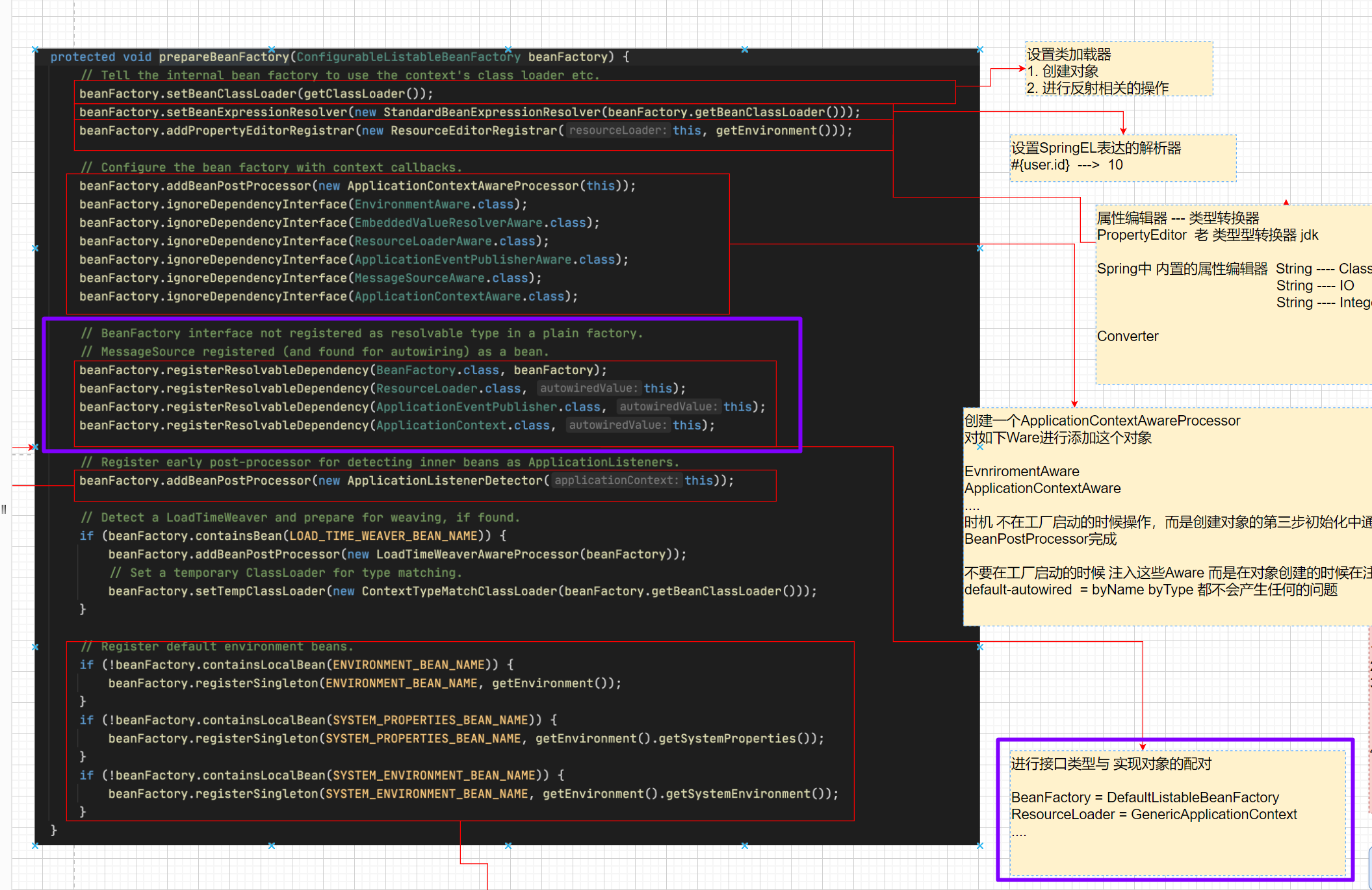Click ignoreDependencyInterface(ResourceLoaderAware.class) line
1372x890 pixels.
[x=314, y=241]
